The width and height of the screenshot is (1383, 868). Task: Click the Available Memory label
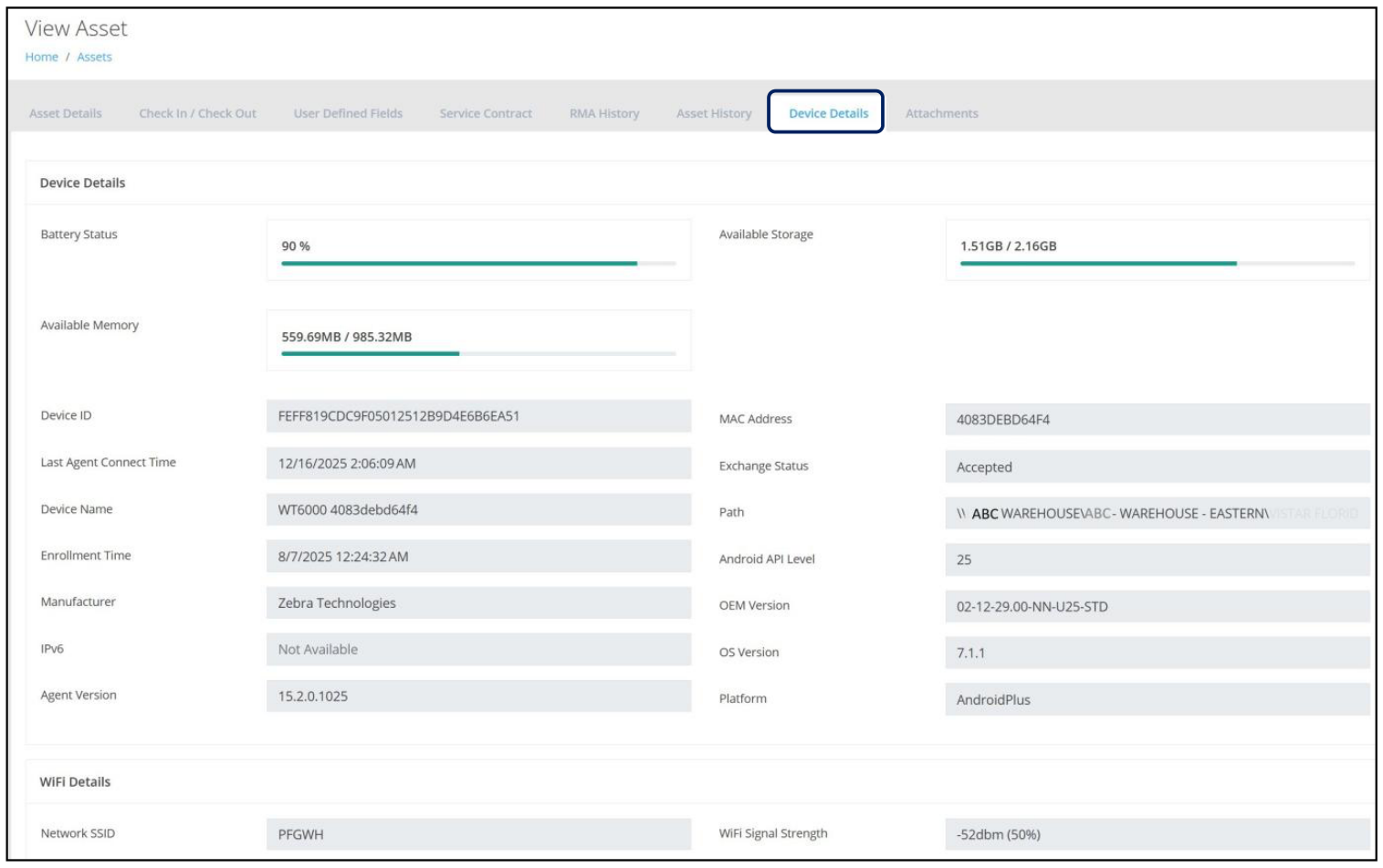click(x=89, y=325)
